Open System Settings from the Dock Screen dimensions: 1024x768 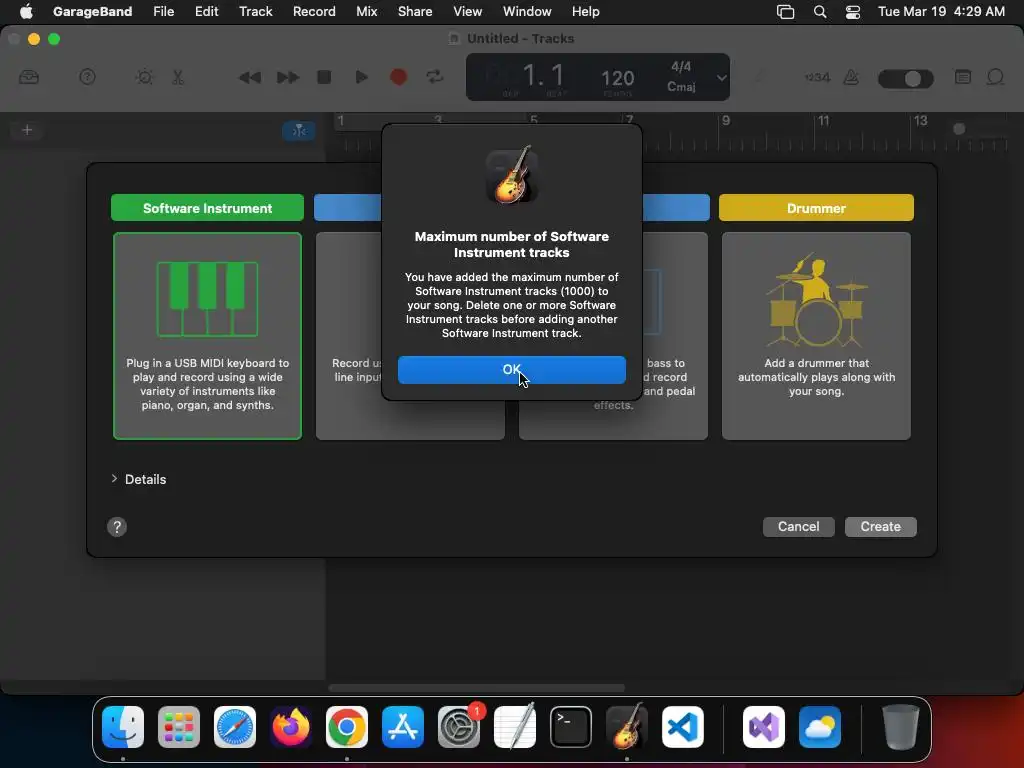[x=459, y=727]
